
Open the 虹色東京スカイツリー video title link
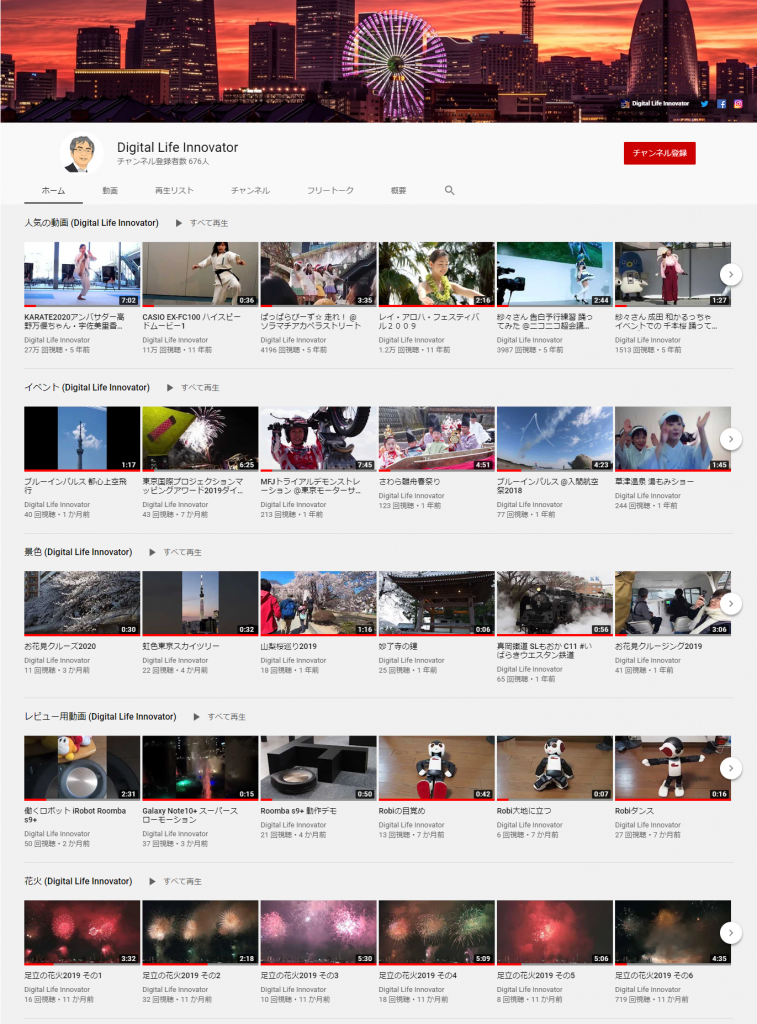click(182, 646)
